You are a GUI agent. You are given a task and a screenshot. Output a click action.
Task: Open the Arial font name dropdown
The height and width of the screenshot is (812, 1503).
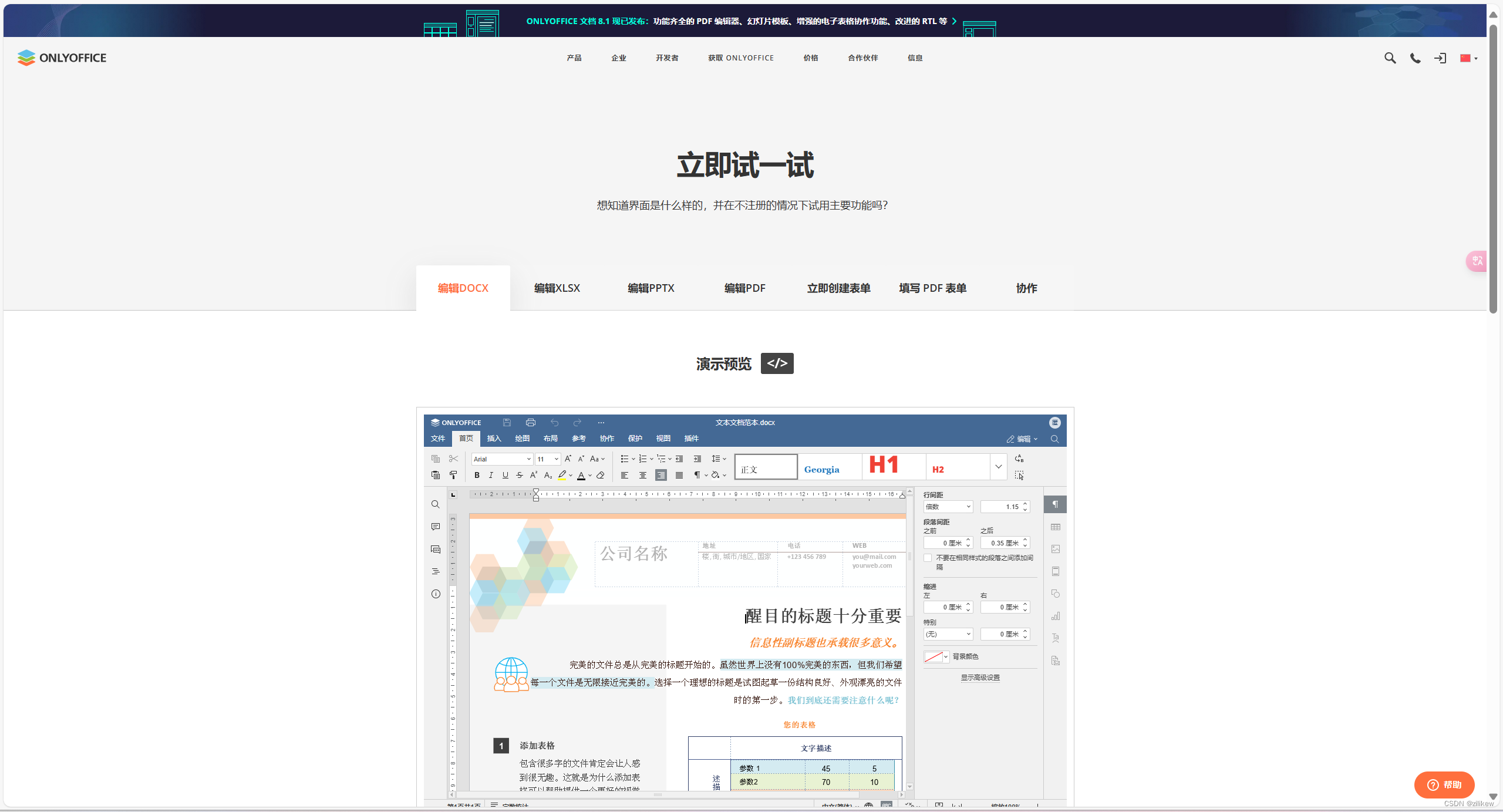tap(528, 459)
